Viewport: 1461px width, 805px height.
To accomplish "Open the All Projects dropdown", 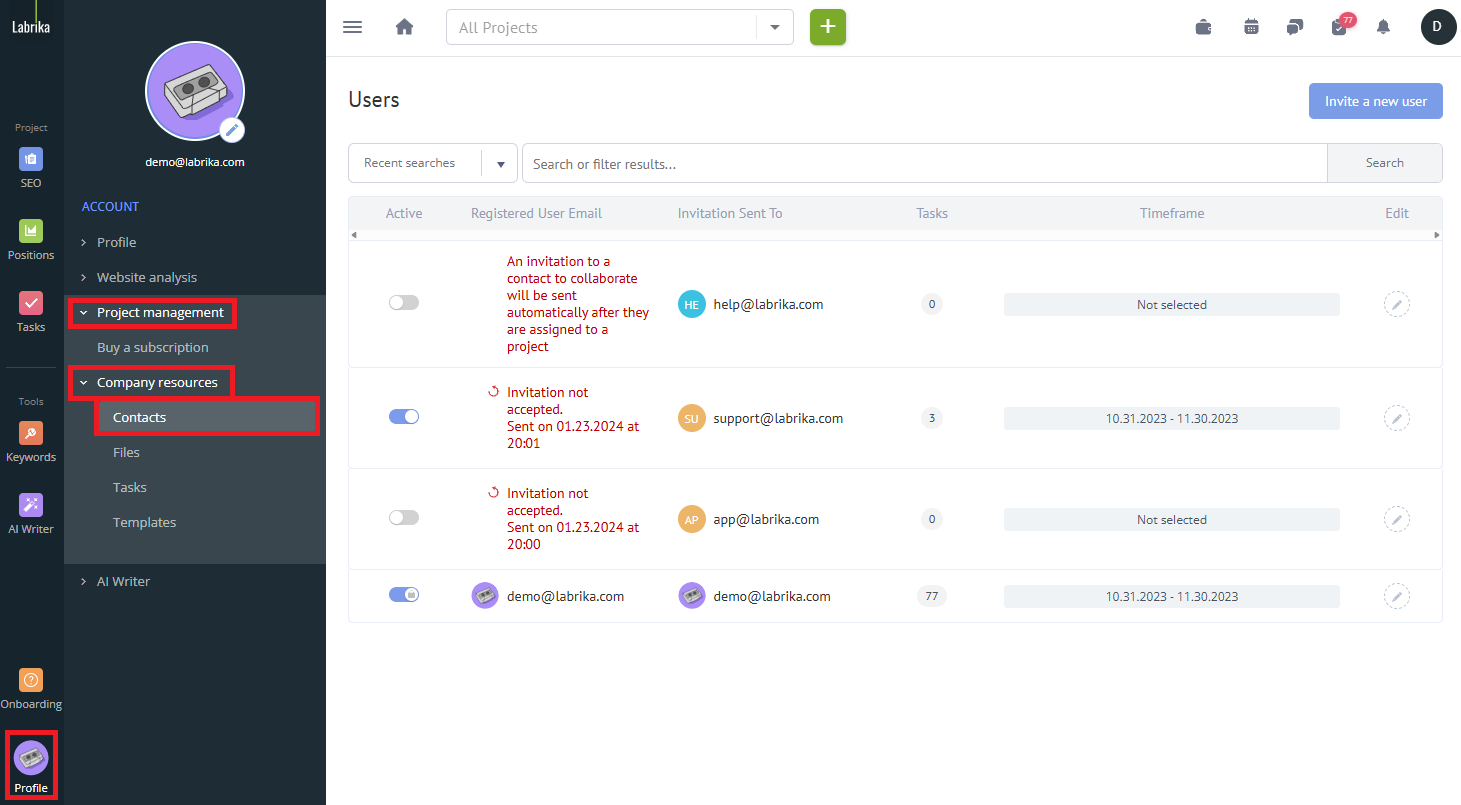I will (x=619, y=28).
